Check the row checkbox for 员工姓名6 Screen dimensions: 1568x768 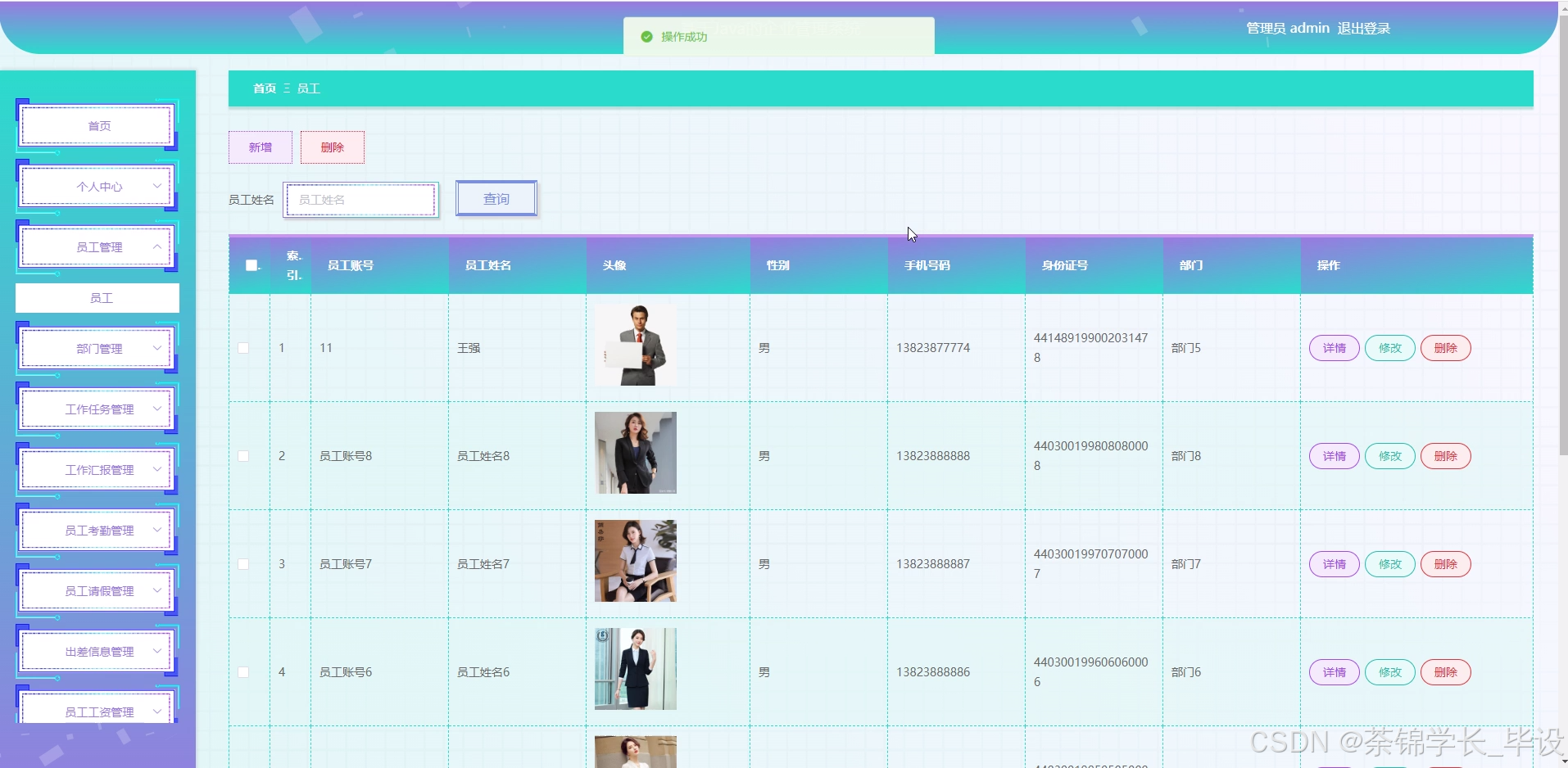click(x=243, y=672)
